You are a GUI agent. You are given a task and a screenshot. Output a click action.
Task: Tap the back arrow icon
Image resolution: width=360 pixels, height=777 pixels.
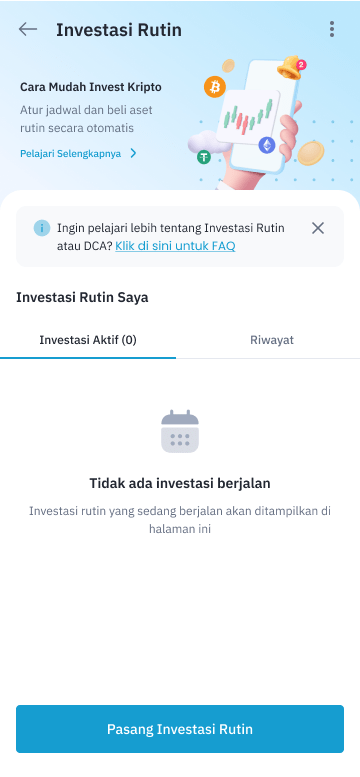[x=28, y=29]
